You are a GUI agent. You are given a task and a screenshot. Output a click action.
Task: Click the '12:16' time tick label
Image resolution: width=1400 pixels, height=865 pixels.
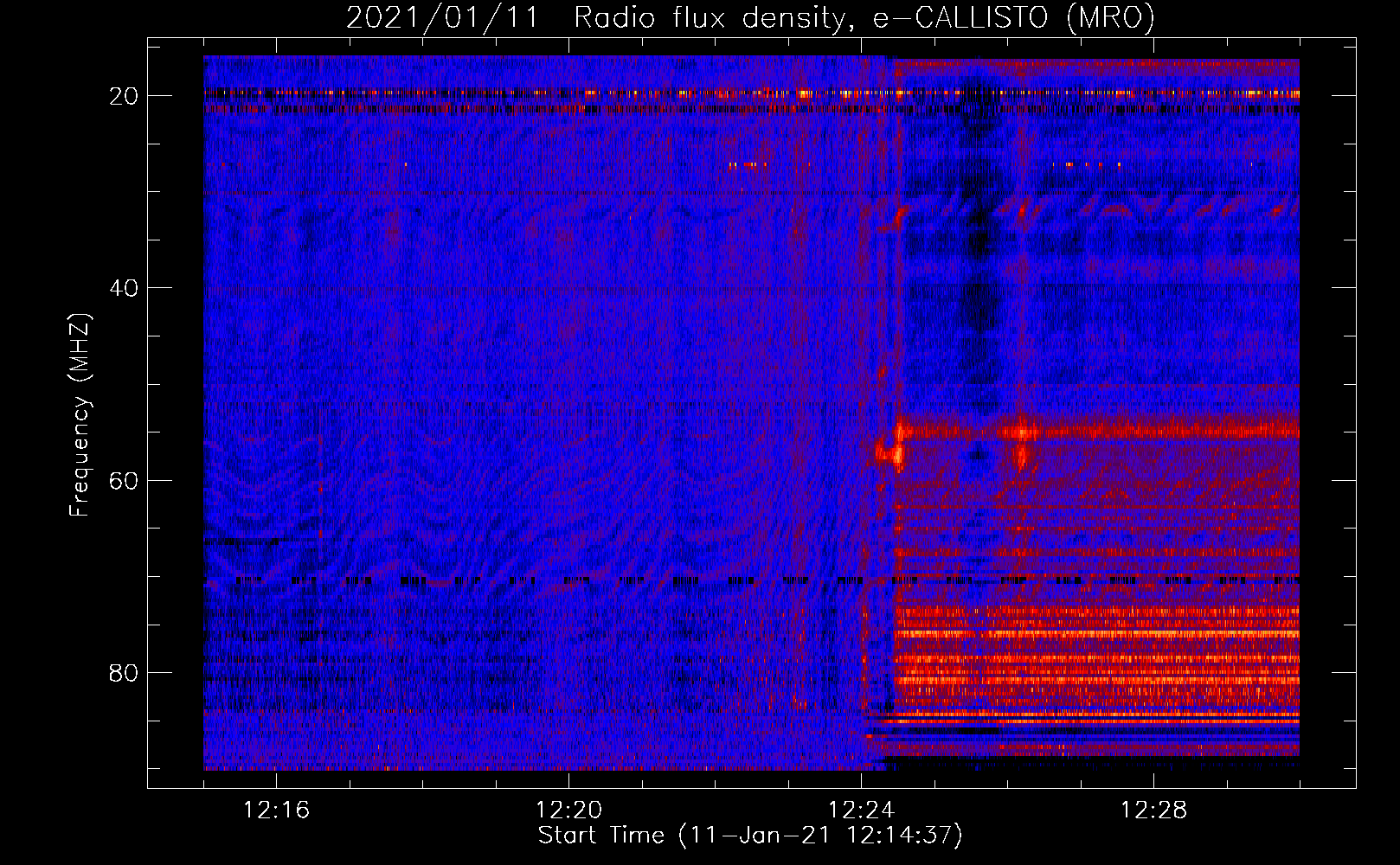point(276,811)
